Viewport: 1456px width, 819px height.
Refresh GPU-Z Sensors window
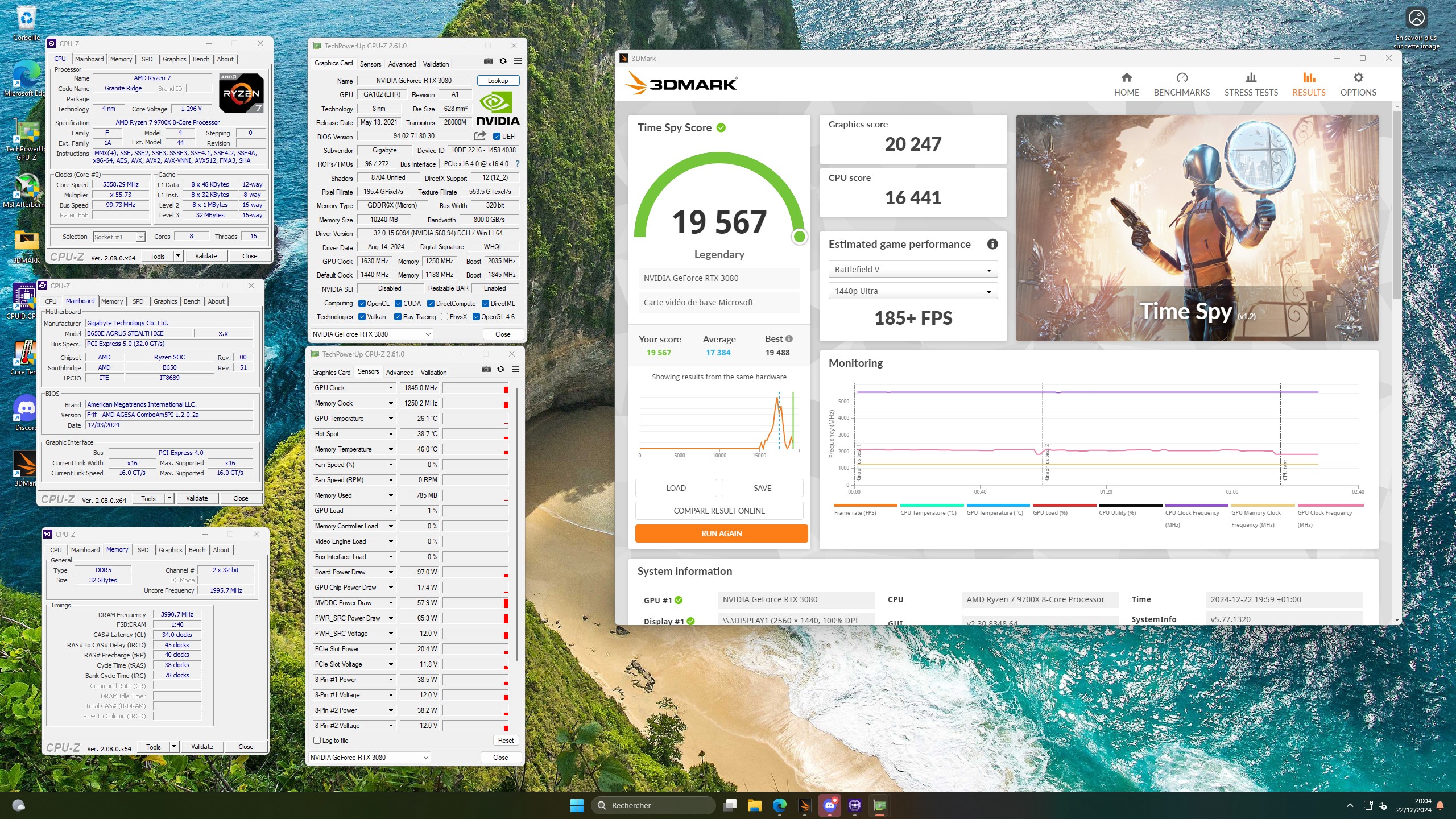(x=500, y=369)
